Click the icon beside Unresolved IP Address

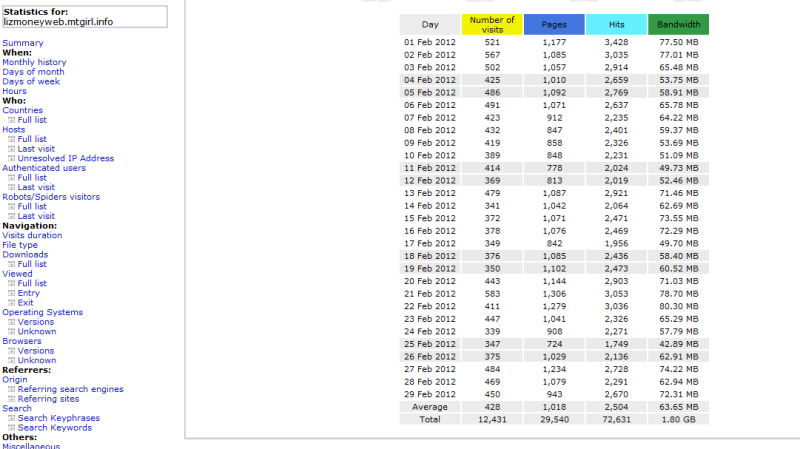[11, 159]
